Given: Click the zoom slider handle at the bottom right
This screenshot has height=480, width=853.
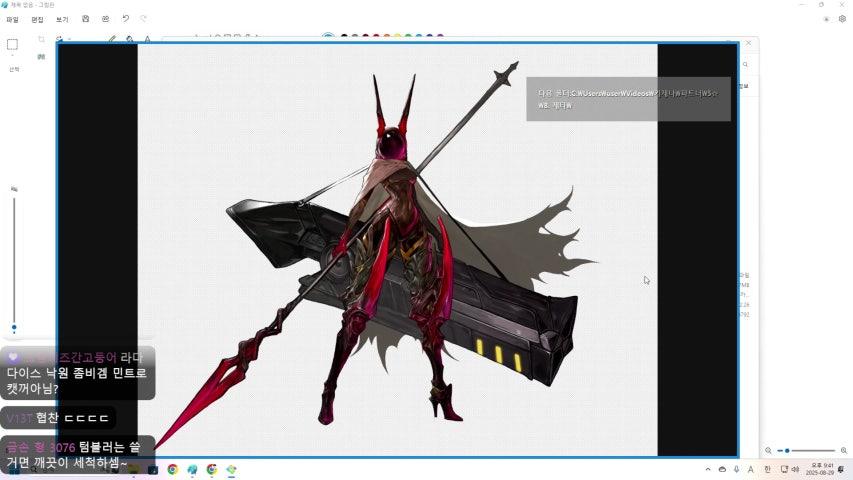Looking at the screenshot, I should pos(787,451).
